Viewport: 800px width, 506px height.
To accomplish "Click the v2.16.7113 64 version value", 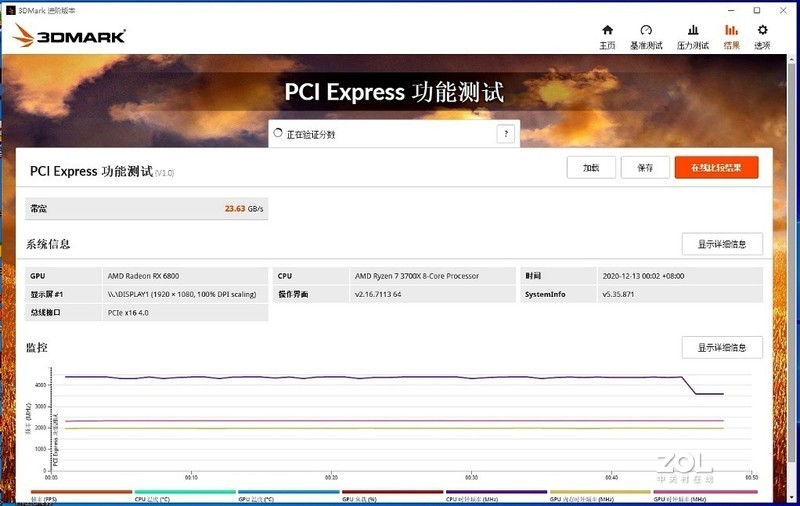I will 378,294.
